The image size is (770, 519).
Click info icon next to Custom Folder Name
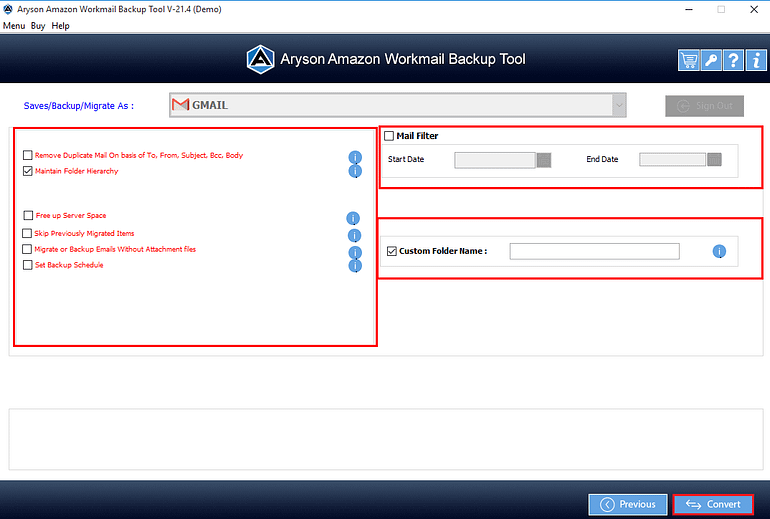pyautogui.click(x=718, y=251)
